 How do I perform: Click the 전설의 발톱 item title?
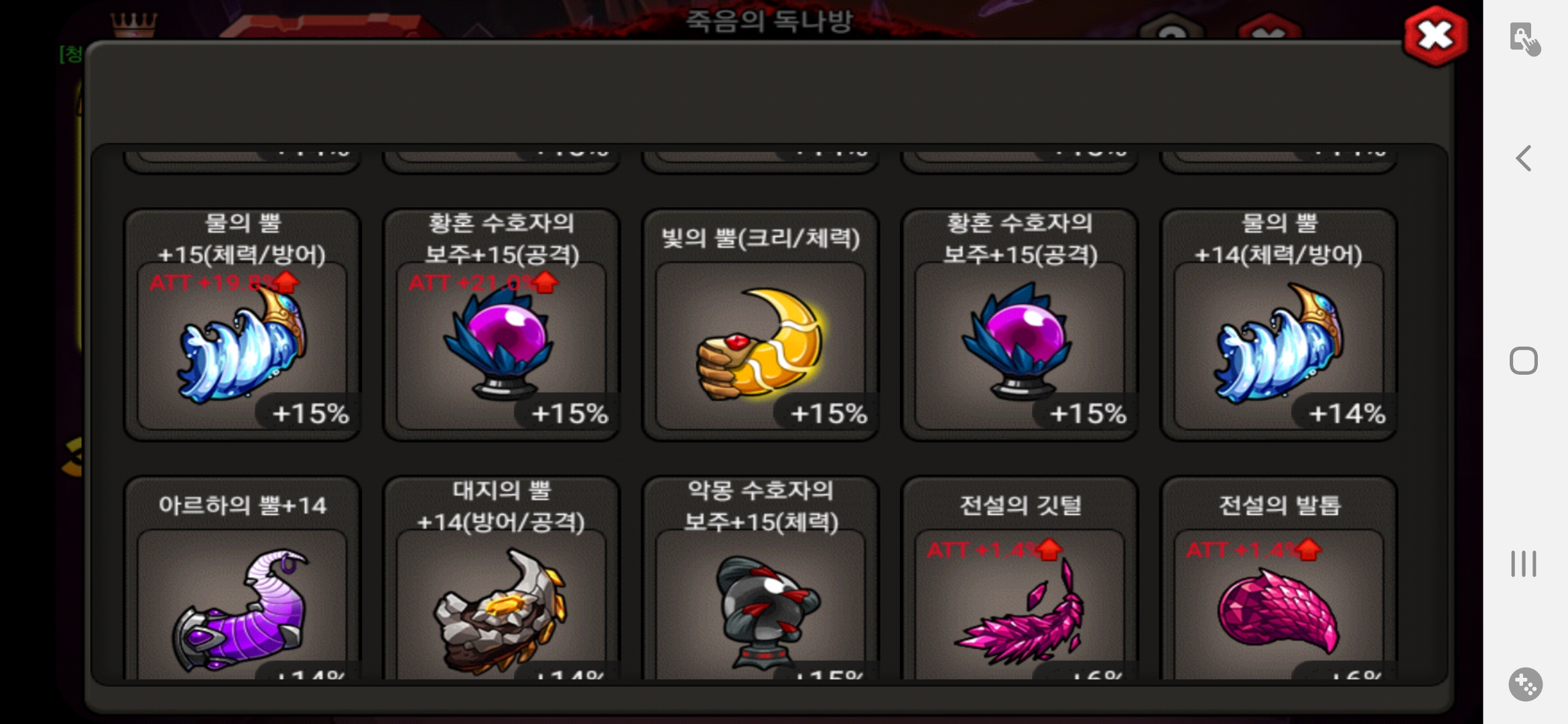1279,505
